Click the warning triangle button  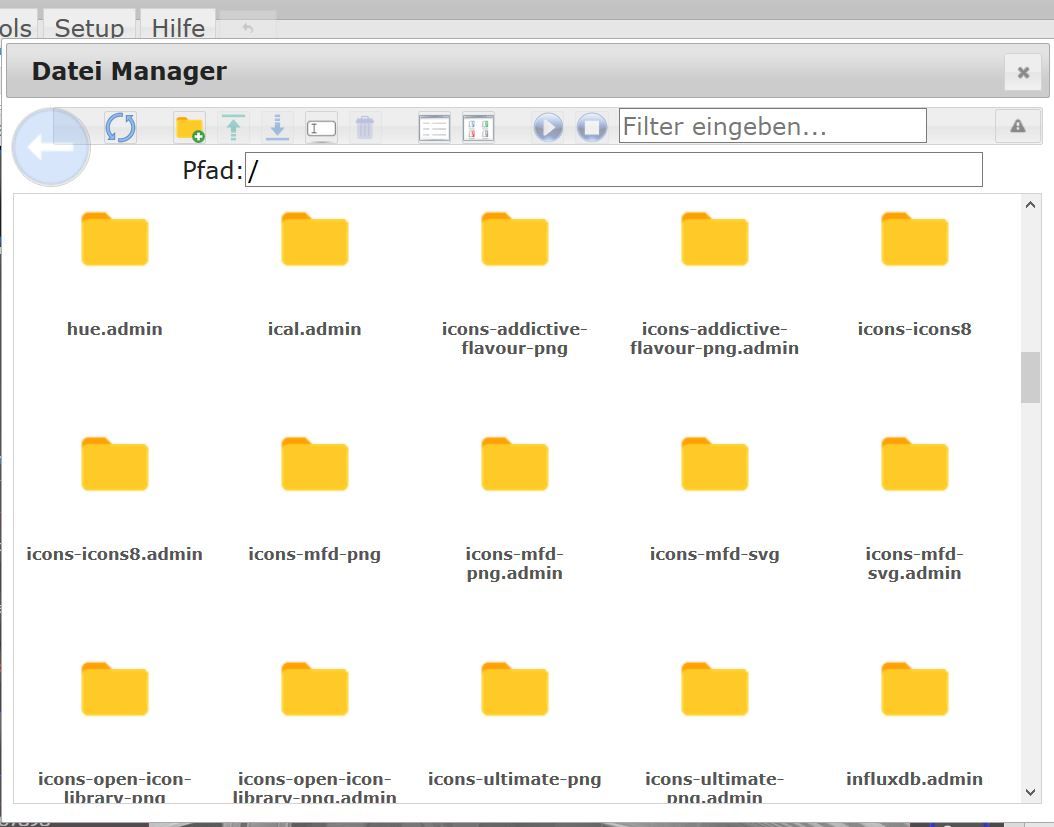pos(1018,126)
